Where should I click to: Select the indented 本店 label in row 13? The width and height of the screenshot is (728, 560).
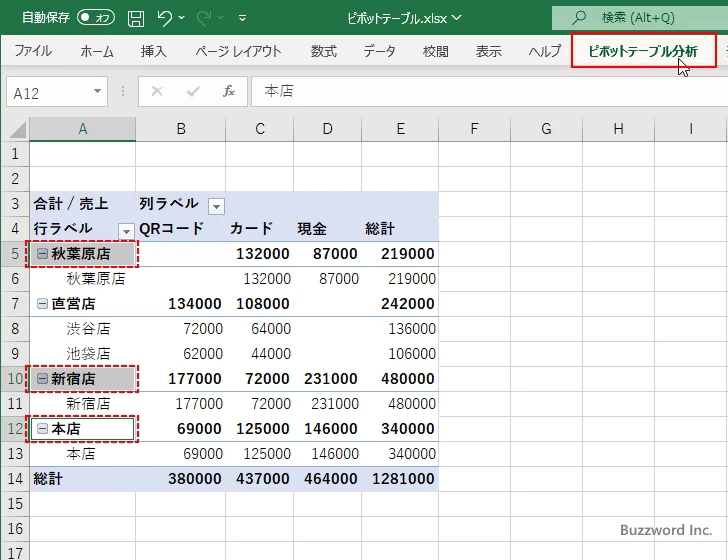click(x=81, y=454)
